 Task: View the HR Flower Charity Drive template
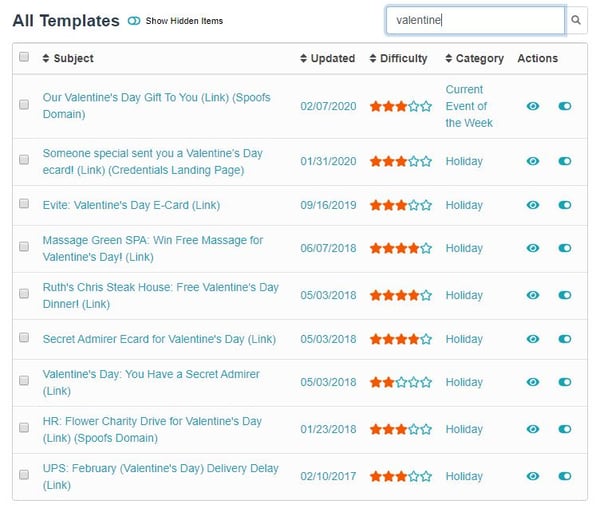(x=533, y=429)
